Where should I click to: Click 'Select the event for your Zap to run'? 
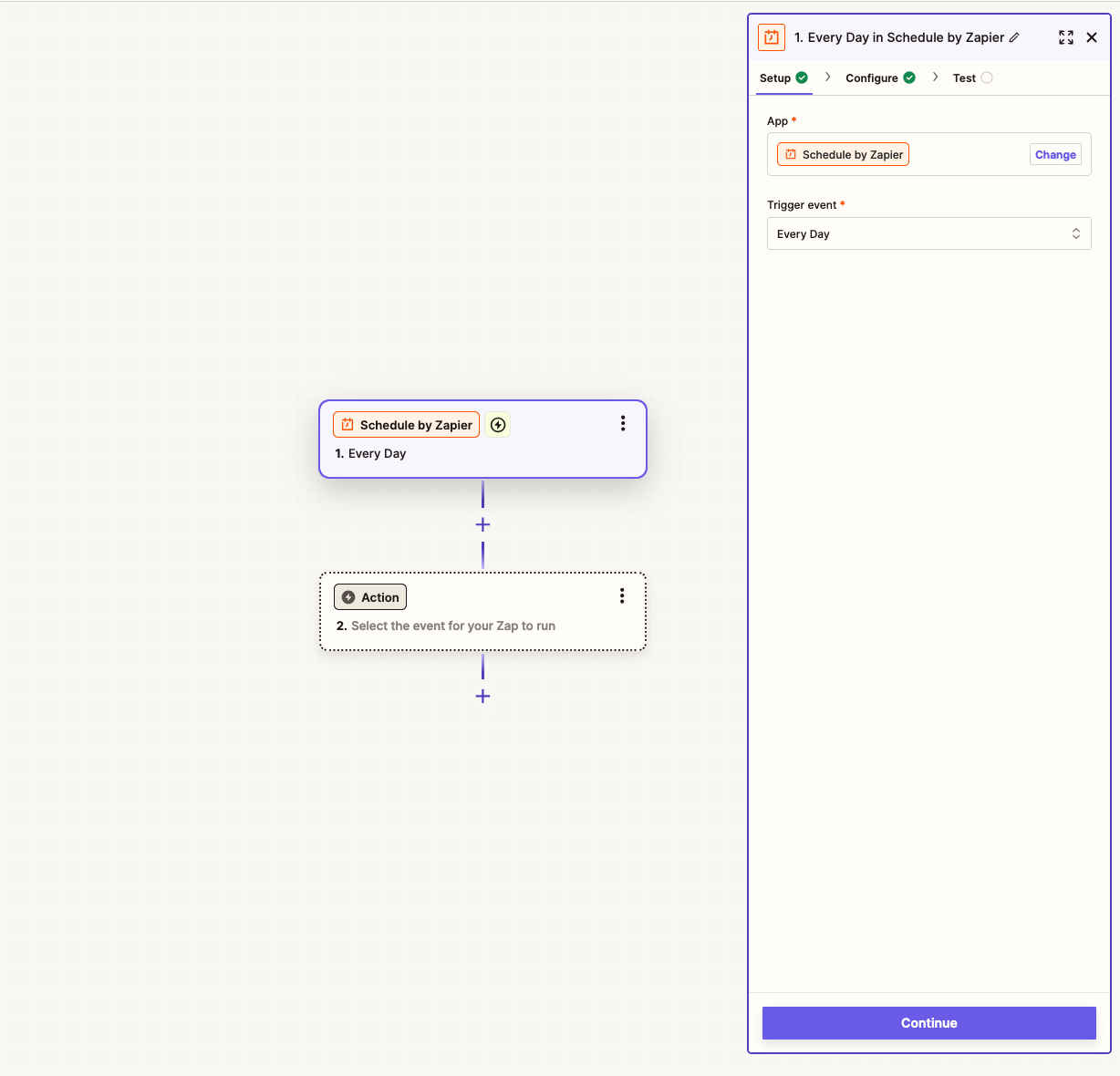click(x=453, y=626)
